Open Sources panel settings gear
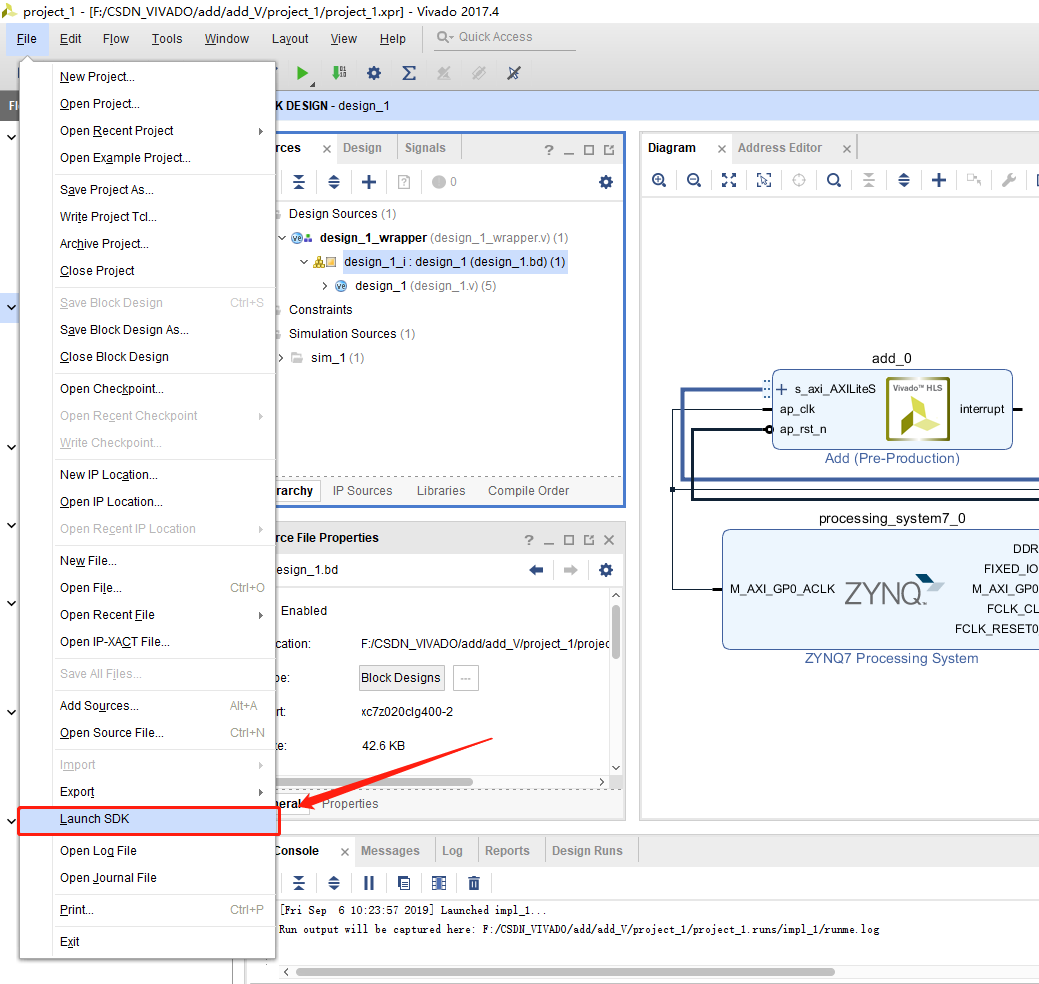The height and width of the screenshot is (984, 1039). point(606,182)
